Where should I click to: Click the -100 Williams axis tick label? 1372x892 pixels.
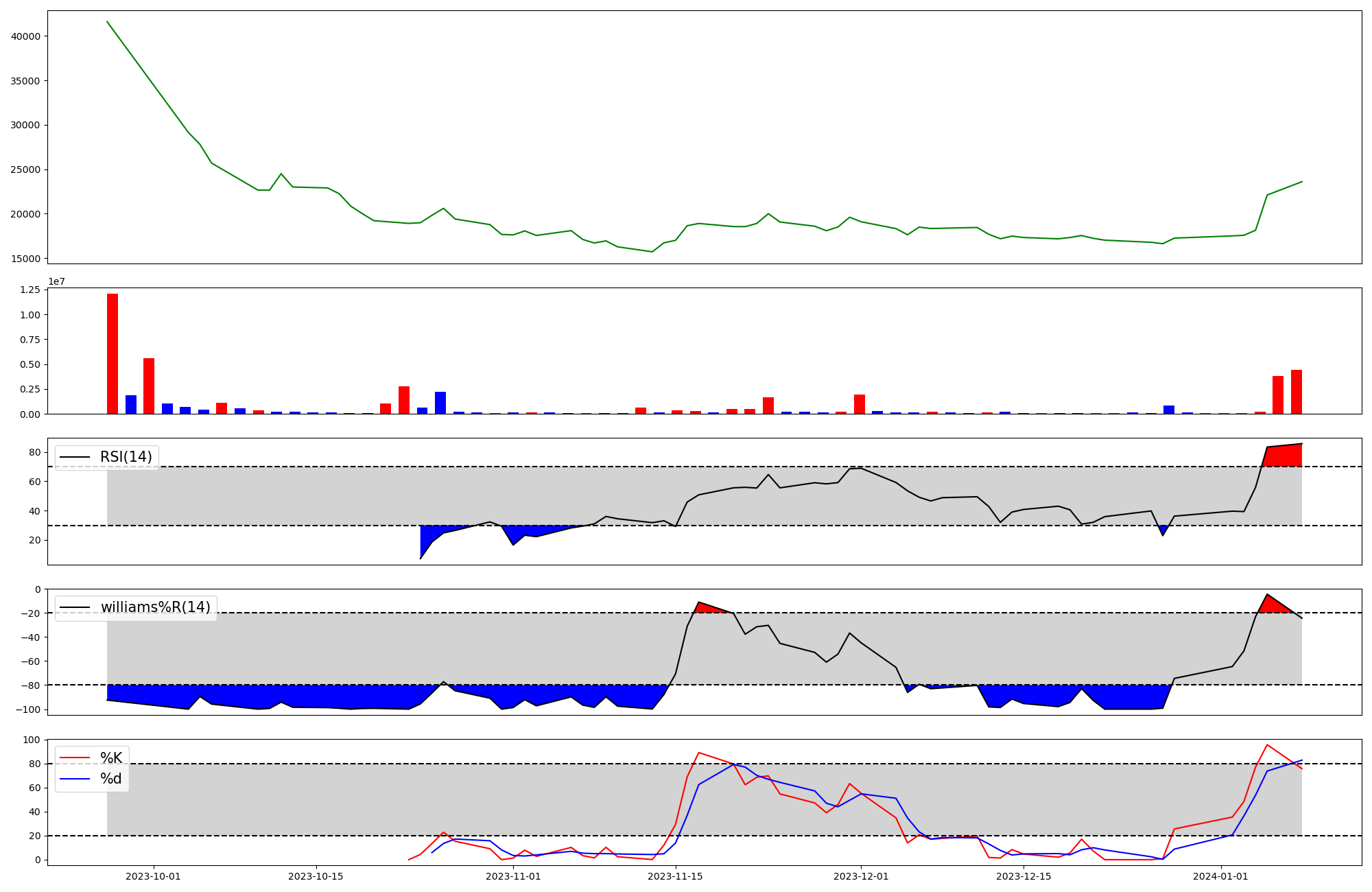point(27,709)
